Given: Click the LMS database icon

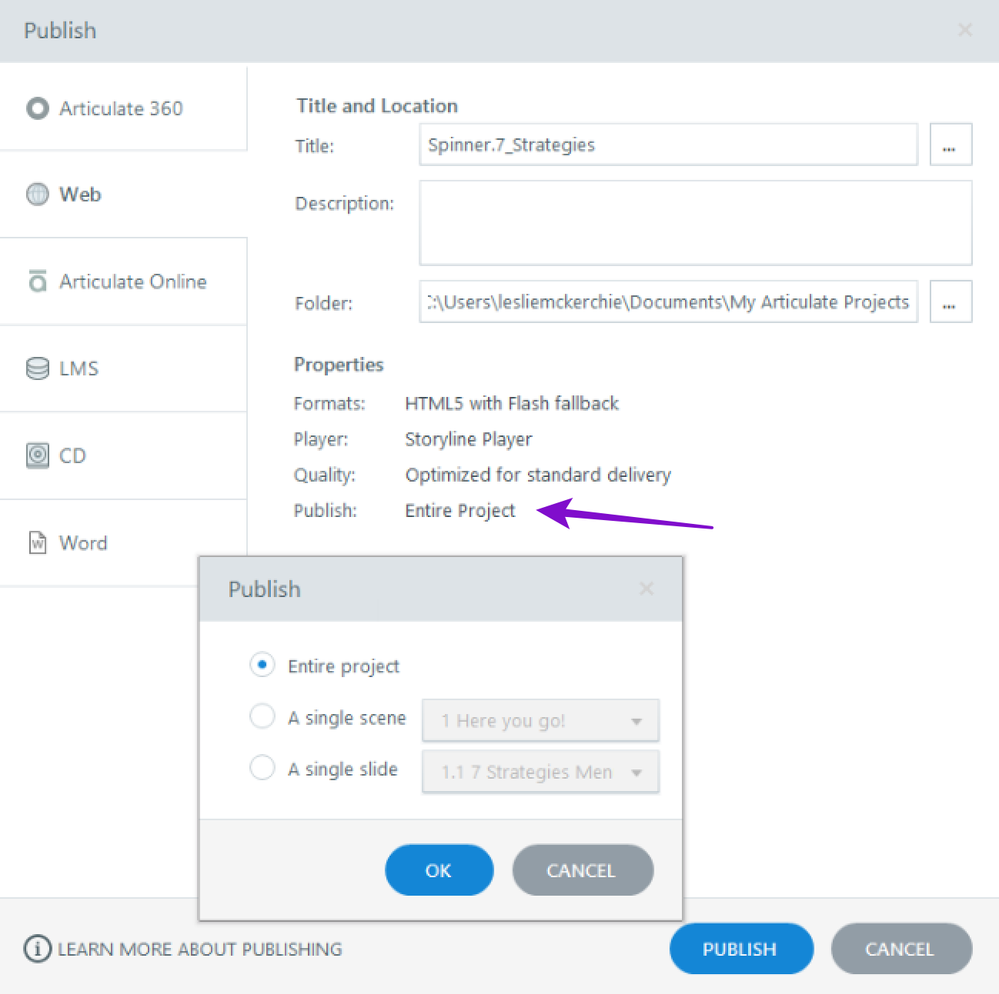Looking at the screenshot, I should click(38, 369).
